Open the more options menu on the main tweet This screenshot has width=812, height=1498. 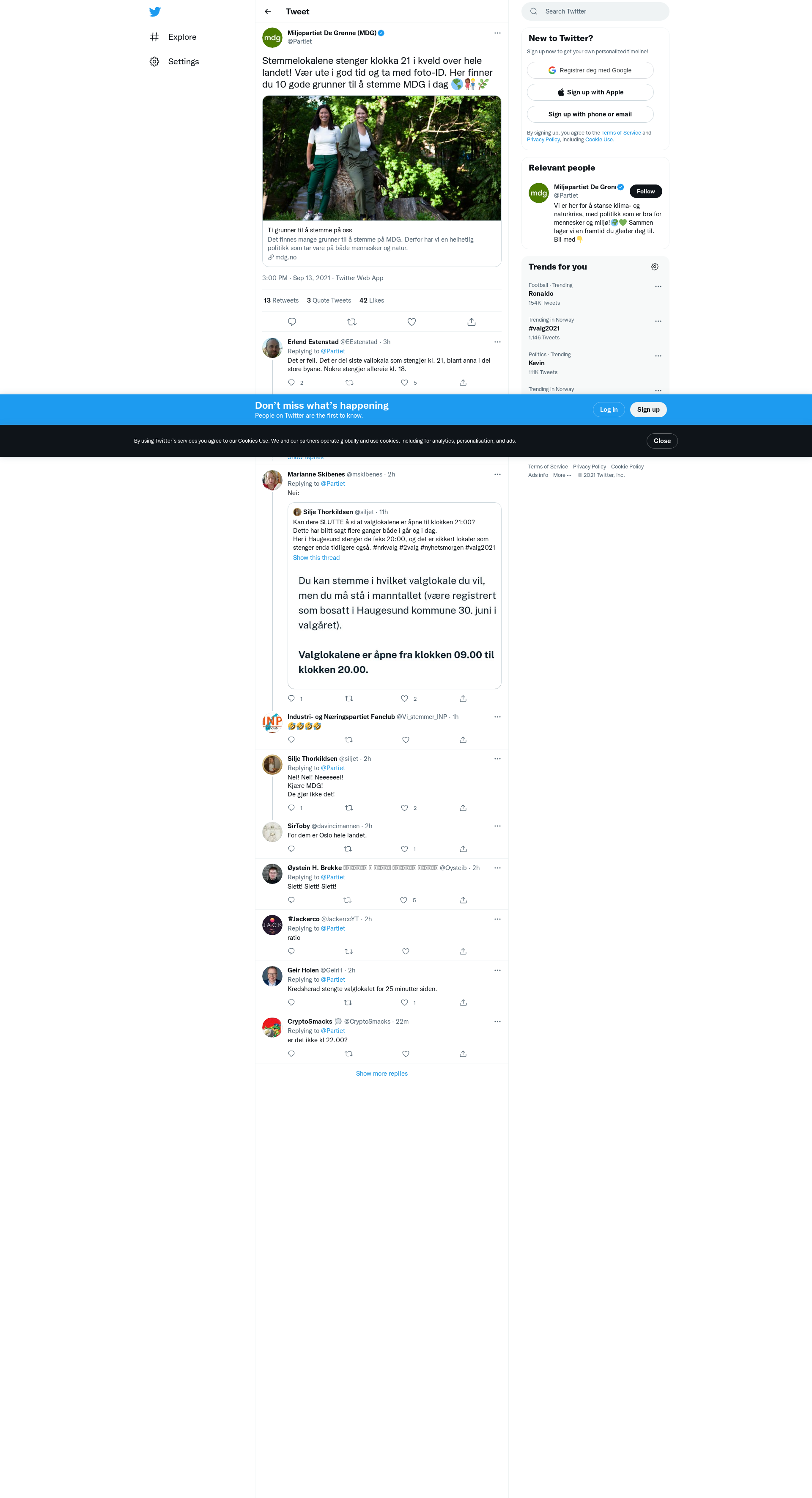click(x=497, y=33)
